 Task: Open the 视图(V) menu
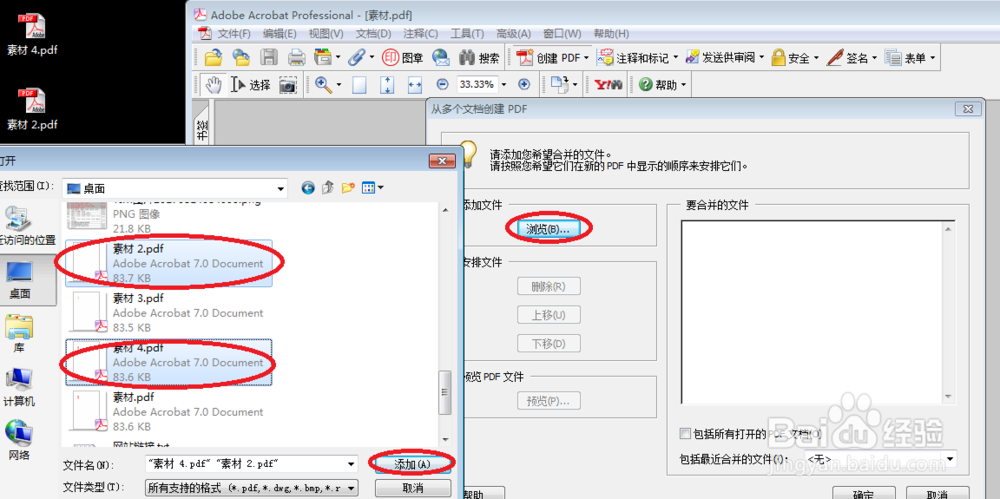click(x=326, y=34)
